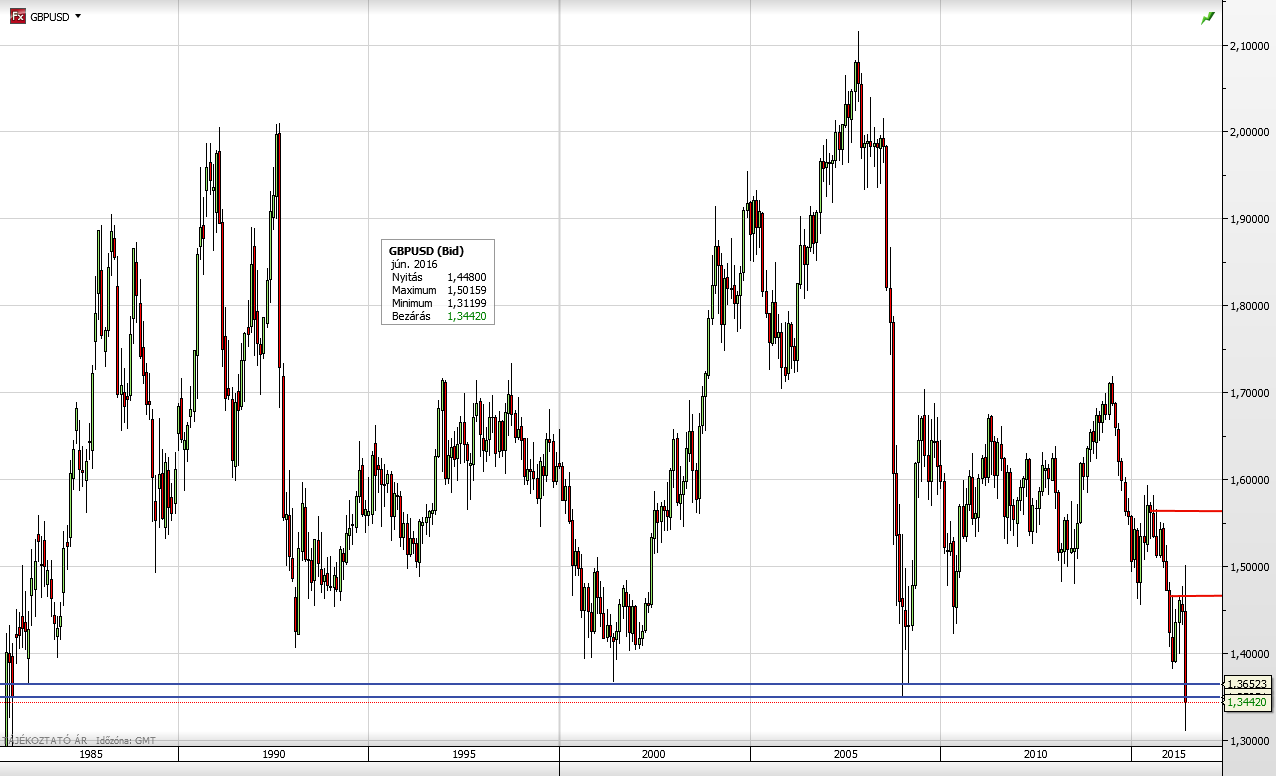Click the 2,00000 price axis label
The width and height of the screenshot is (1276, 776).
(x=1249, y=132)
